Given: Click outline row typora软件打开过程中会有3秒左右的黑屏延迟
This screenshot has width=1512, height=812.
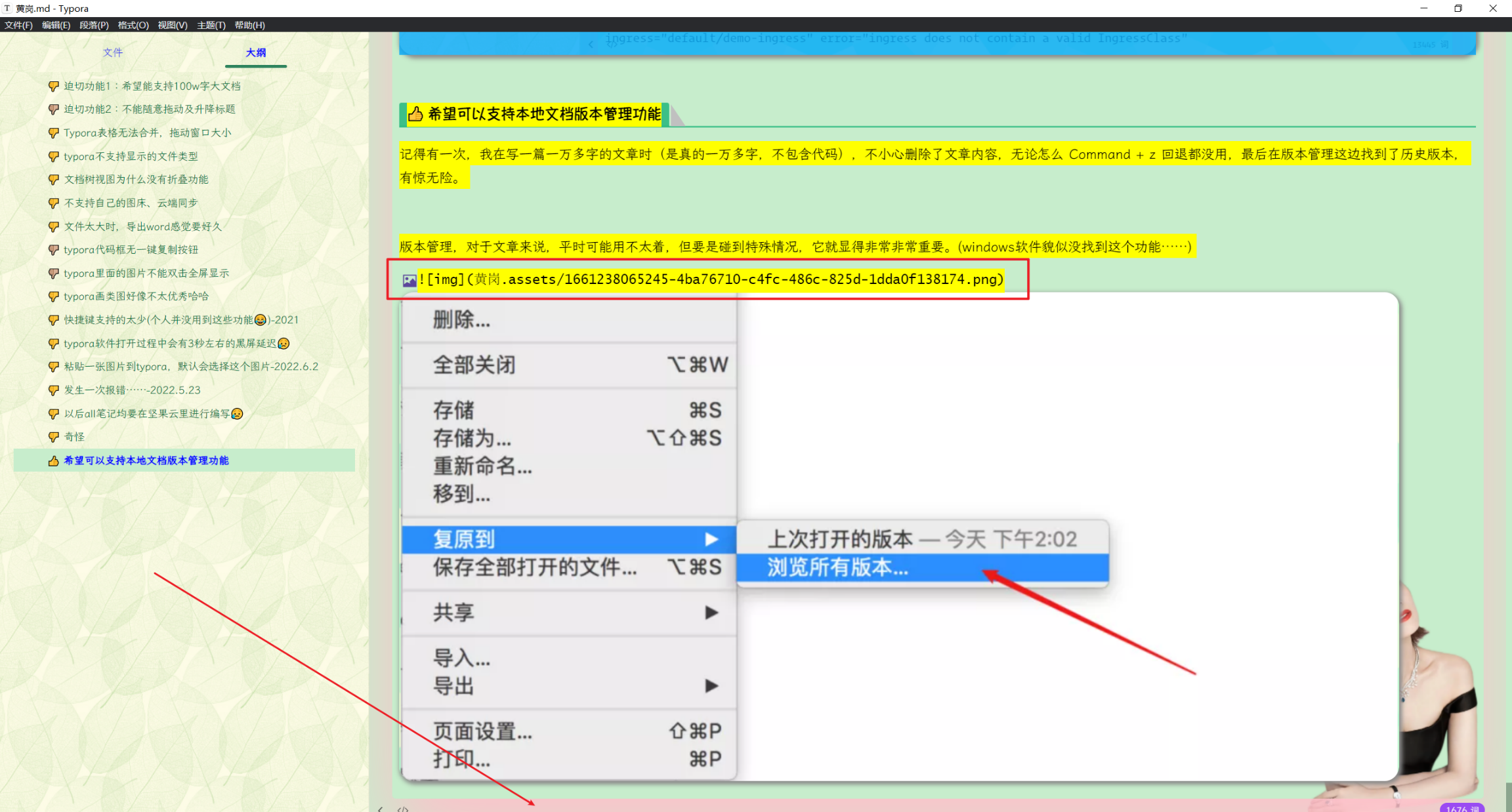Looking at the screenshot, I should coord(177,343).
